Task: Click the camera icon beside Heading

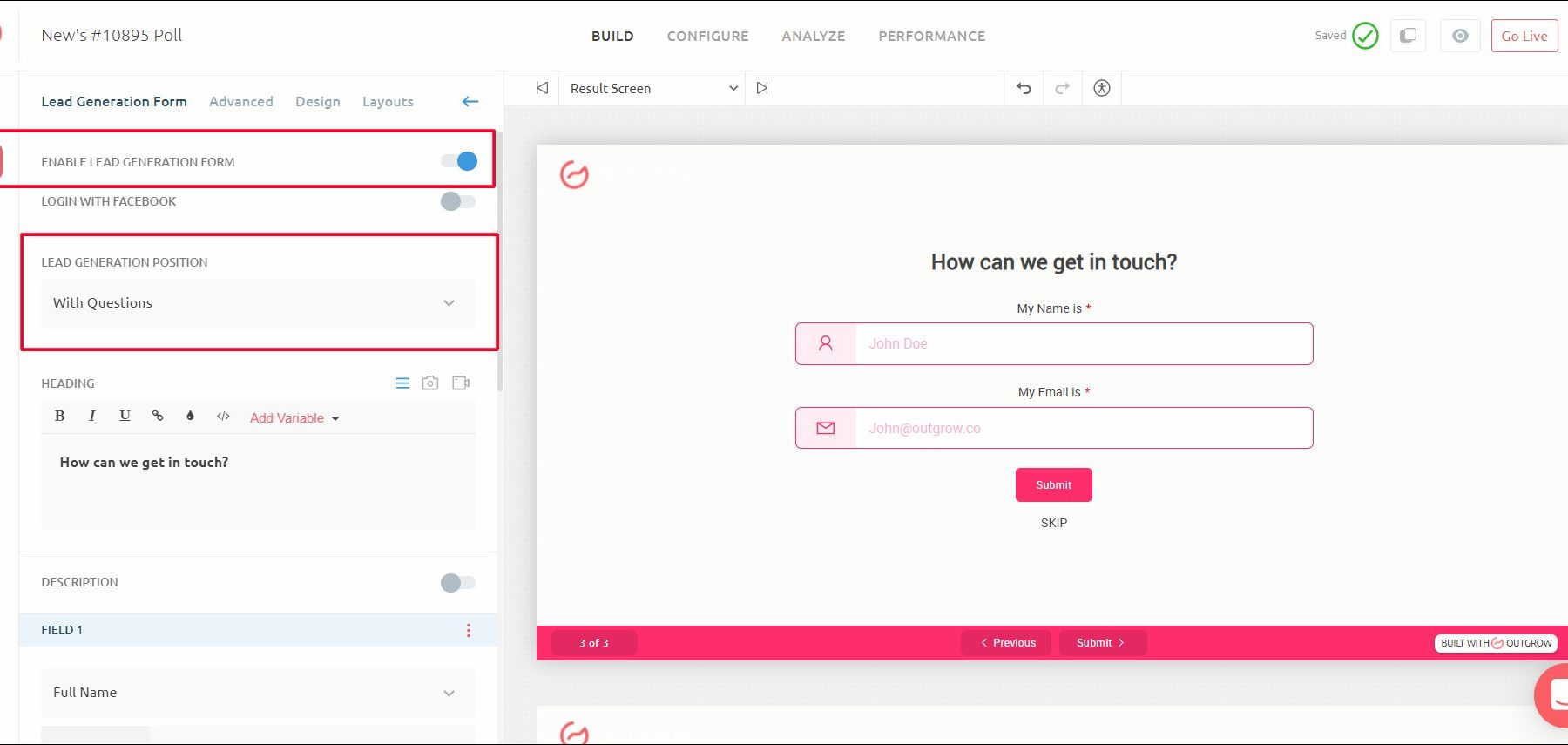Action: 430,383
